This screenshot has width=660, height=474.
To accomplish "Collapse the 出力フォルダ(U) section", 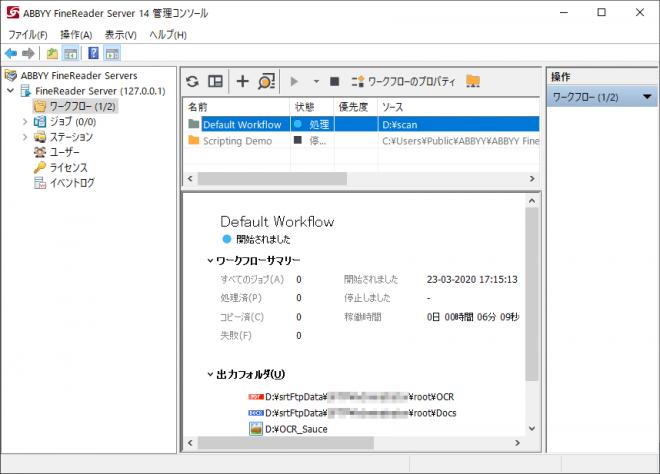I will click(210, 374).
